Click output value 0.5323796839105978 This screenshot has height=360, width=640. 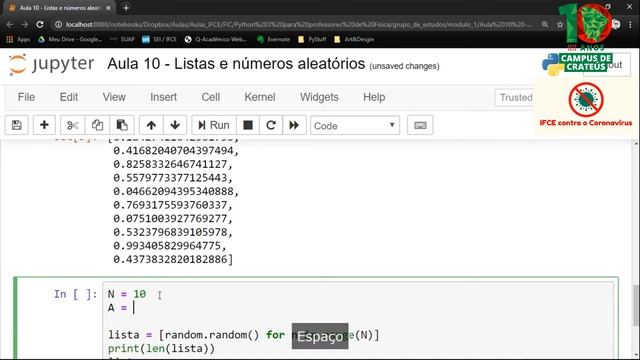point(173,232)
